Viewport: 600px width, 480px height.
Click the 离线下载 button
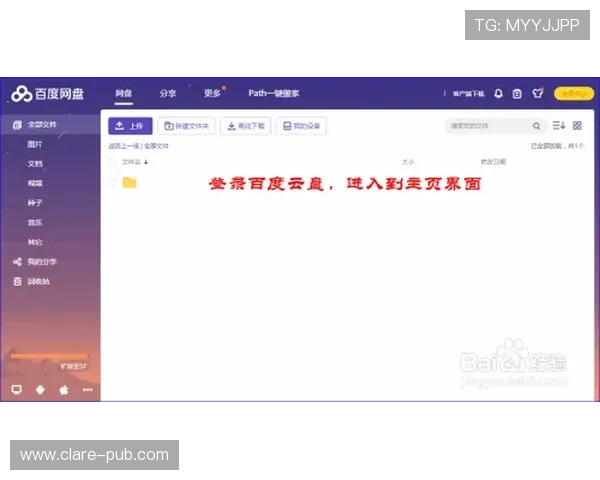pos(246,126)
